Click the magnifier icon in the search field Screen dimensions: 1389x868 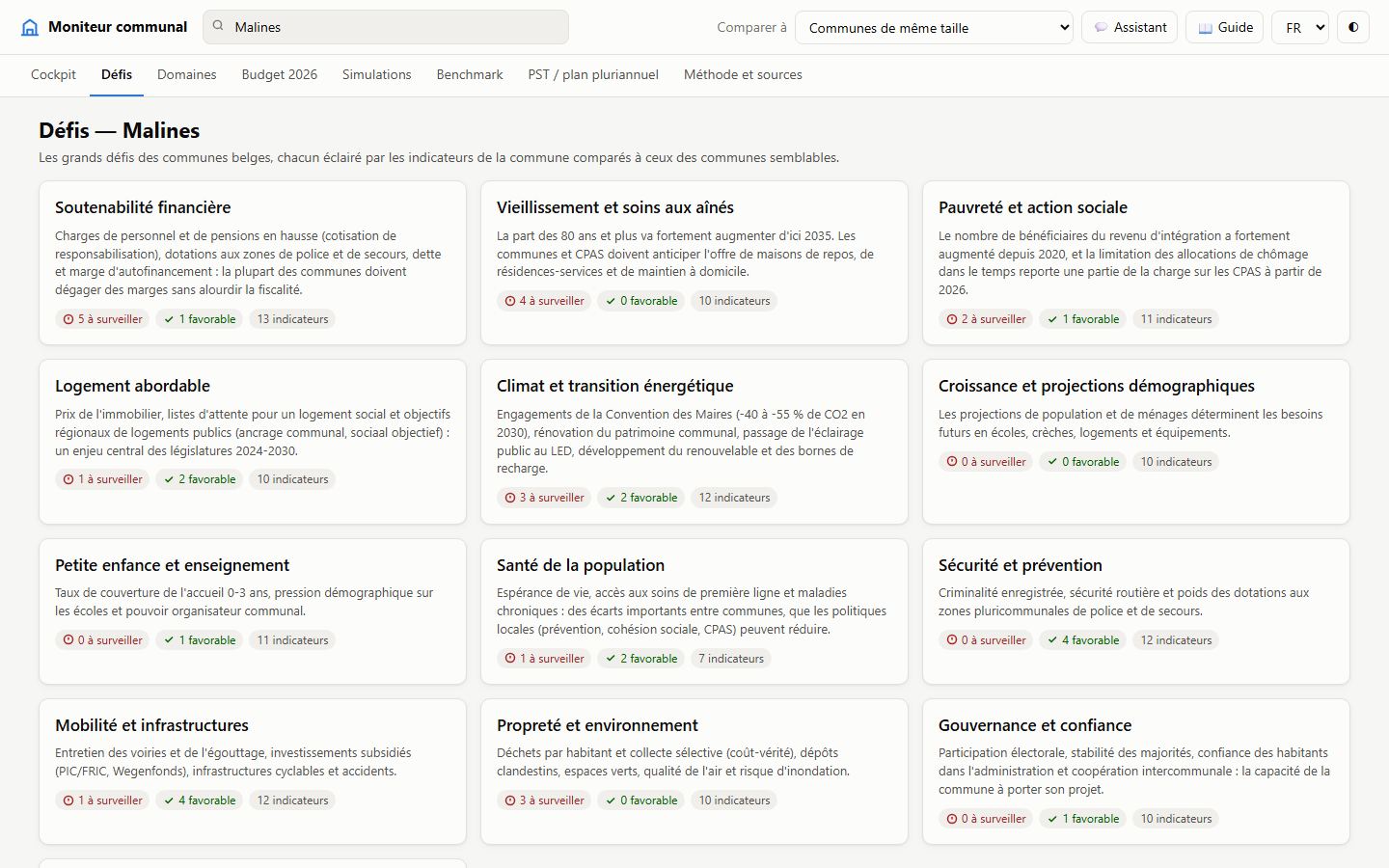[x=218, y=27]
